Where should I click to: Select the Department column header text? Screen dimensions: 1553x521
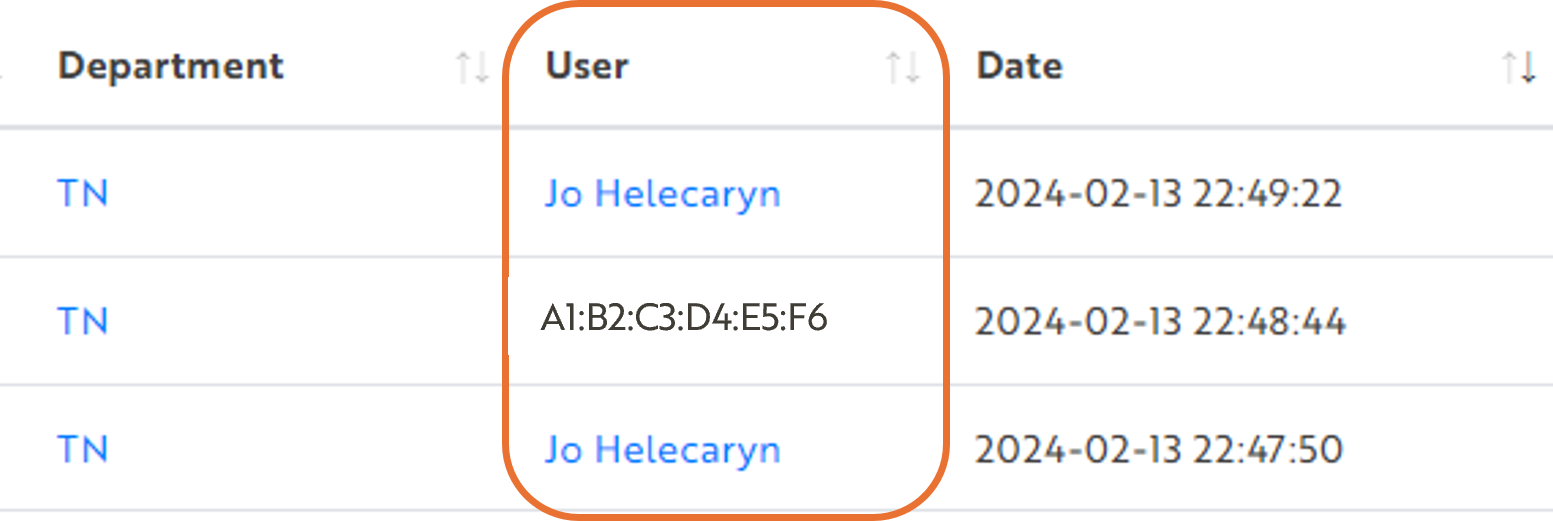171,66
